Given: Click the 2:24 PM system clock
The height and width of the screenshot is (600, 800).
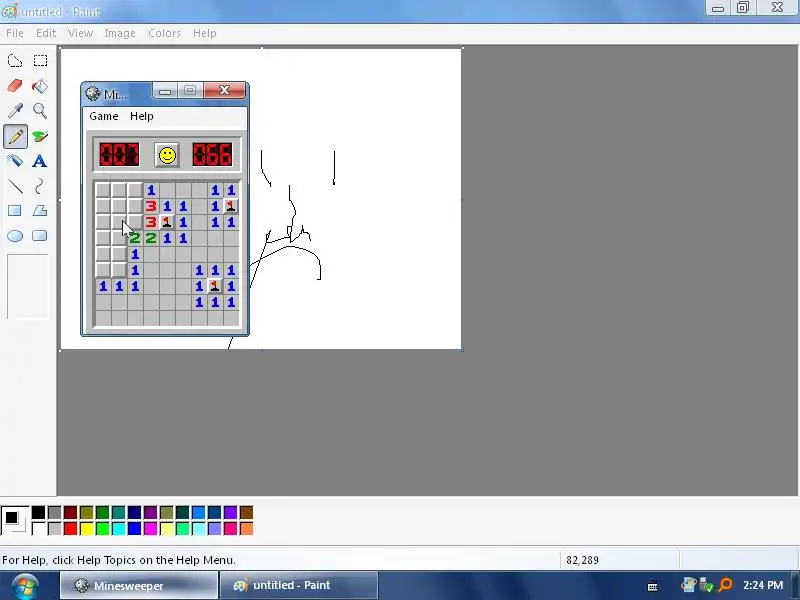Looking at the screenshot, I should click(x=763, y=585).
